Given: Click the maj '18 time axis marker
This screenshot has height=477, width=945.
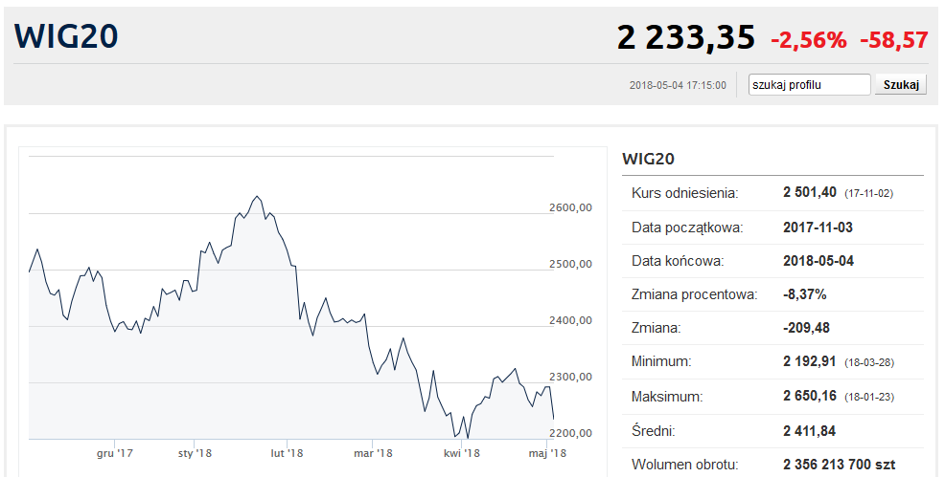Looking at the screenshot, I should [x=547, y=453].
